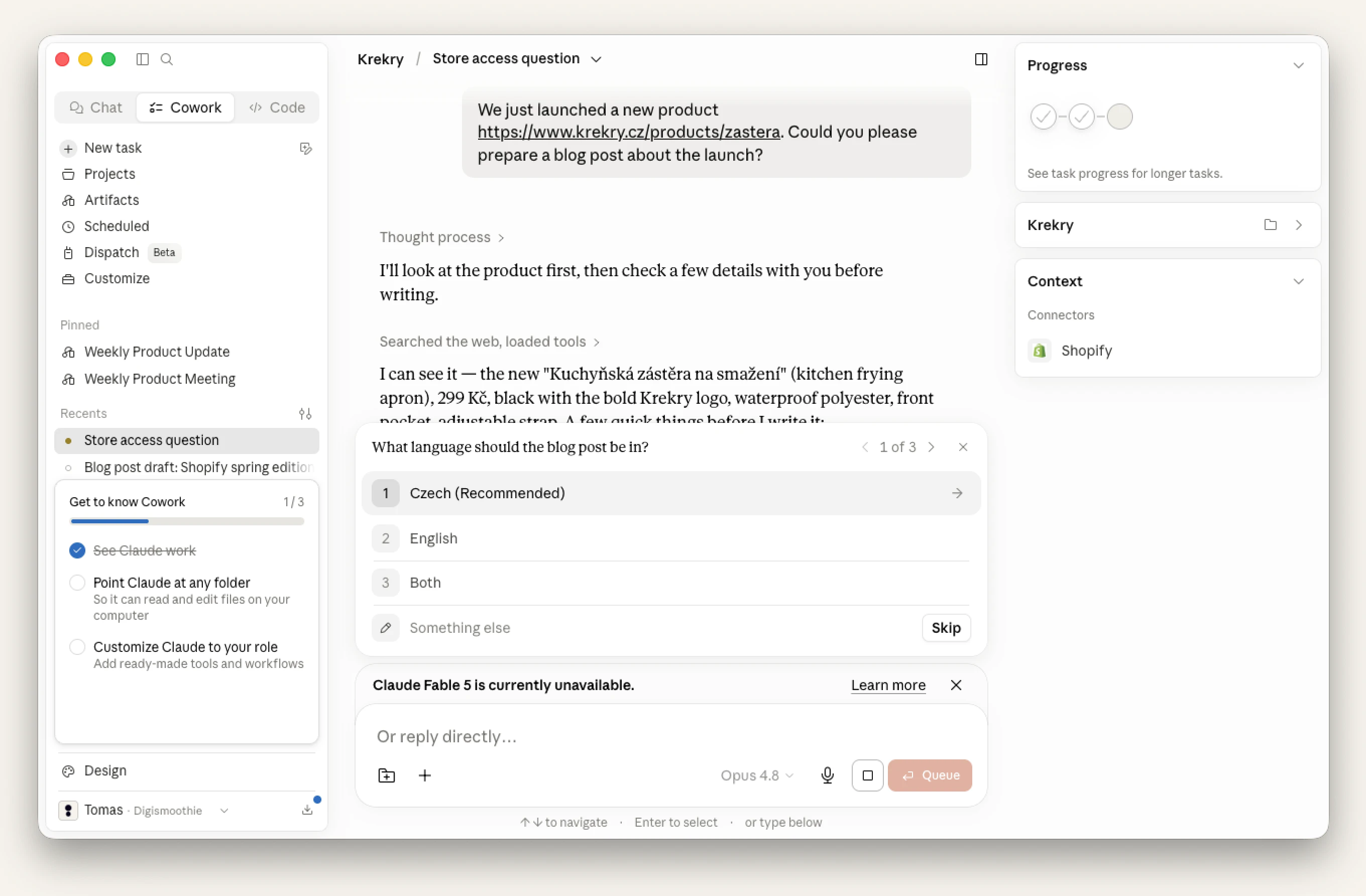1366x896 pixels.
Task: Open search with the magnifier icon
Action: click(166, 59)
